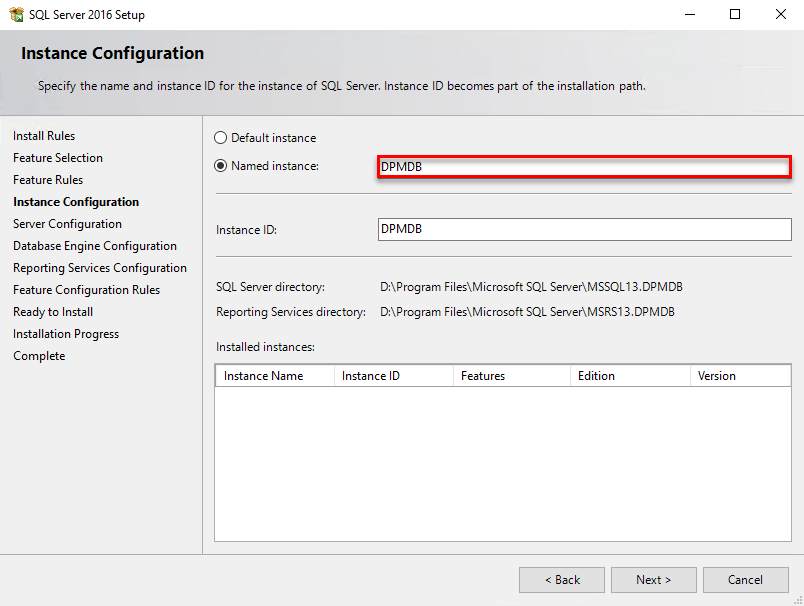
Task: Click the Instance ID text field
Action: pos(585,229)
